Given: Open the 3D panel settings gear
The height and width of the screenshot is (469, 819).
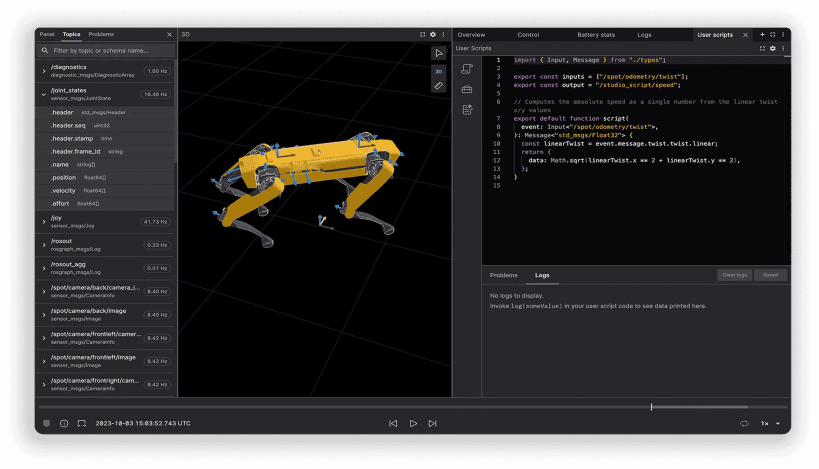Looking at the screenshot, I should click(433, 34).
